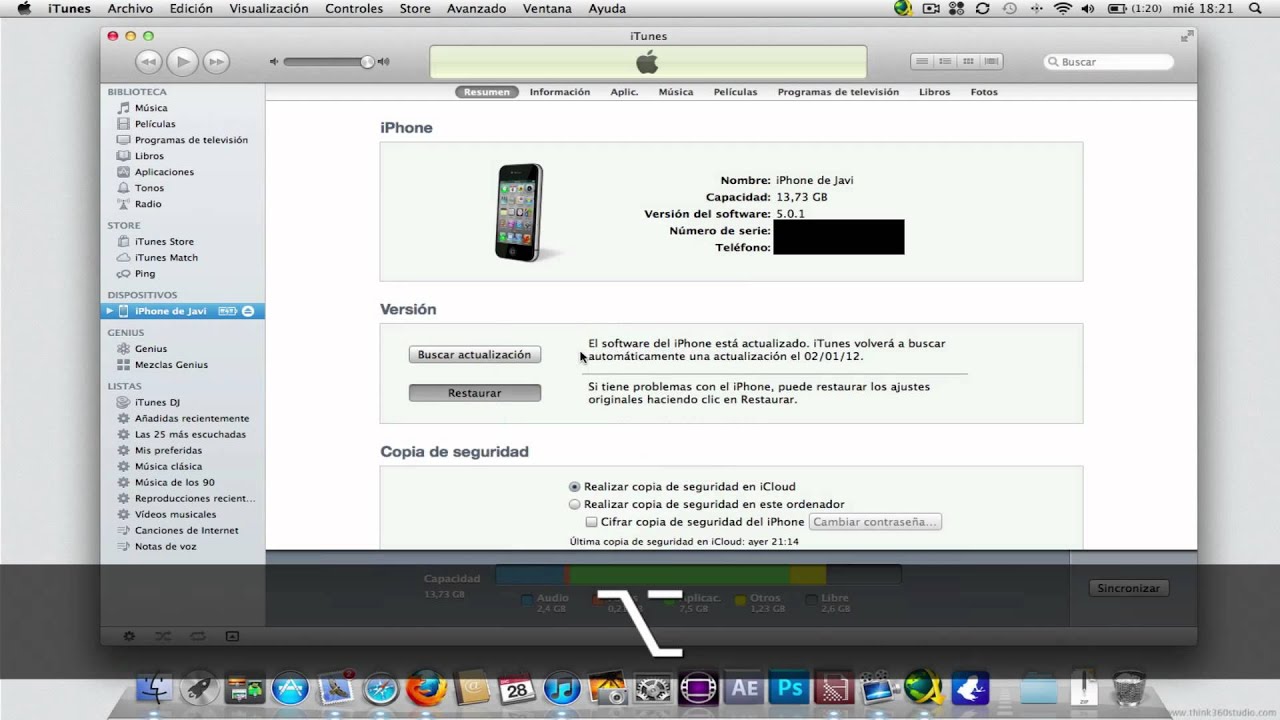This screenshot has width=1280, height=720.
Task: Click the Time Machine menu bar icon
Action: 1009,8
